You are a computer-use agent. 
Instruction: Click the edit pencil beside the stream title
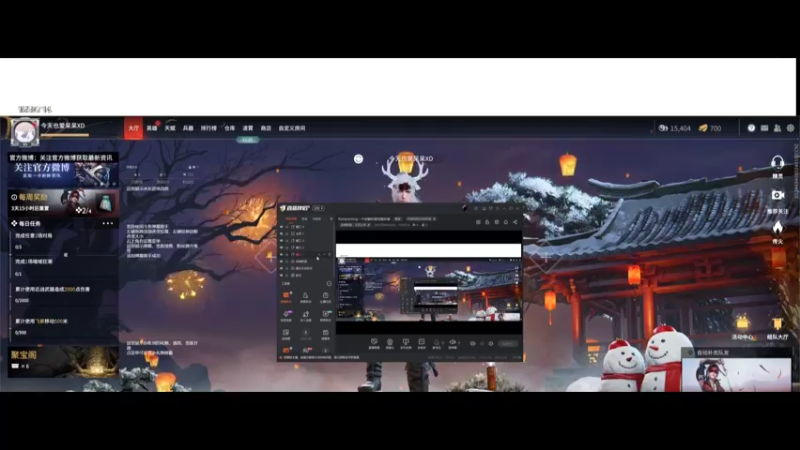[x=434, y=219]
